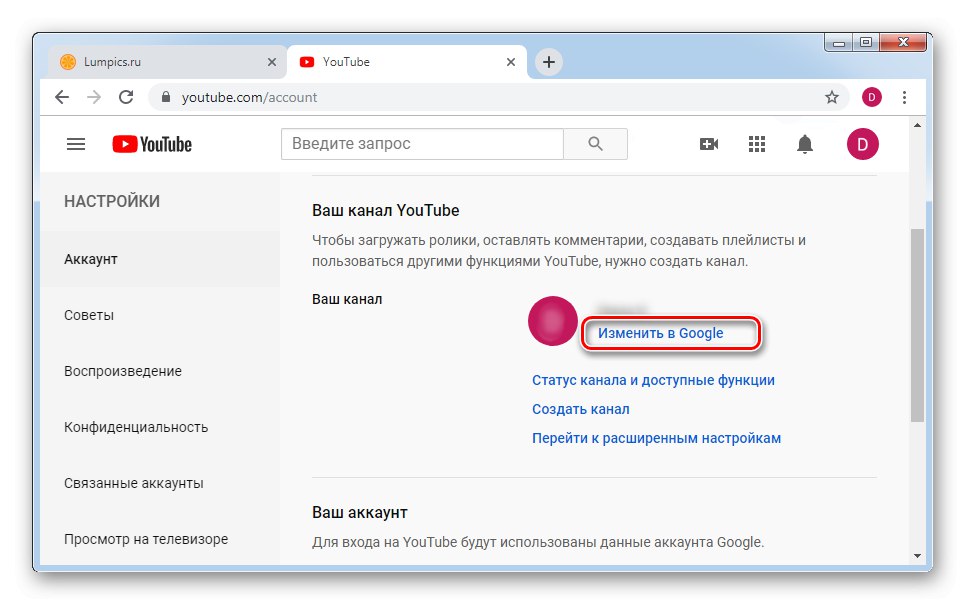The height and width of the screenshot is (605, 966).
Task: Open the YouTube account avatar menu
Action: tap(862, 143)
